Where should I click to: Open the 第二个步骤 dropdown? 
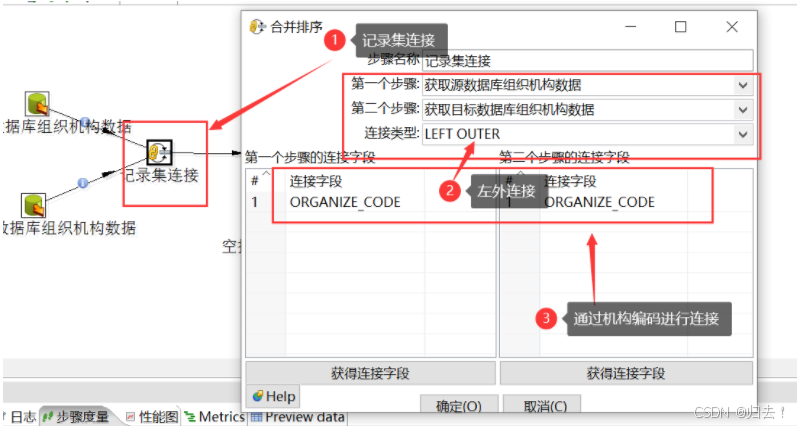tap(743, 109)
